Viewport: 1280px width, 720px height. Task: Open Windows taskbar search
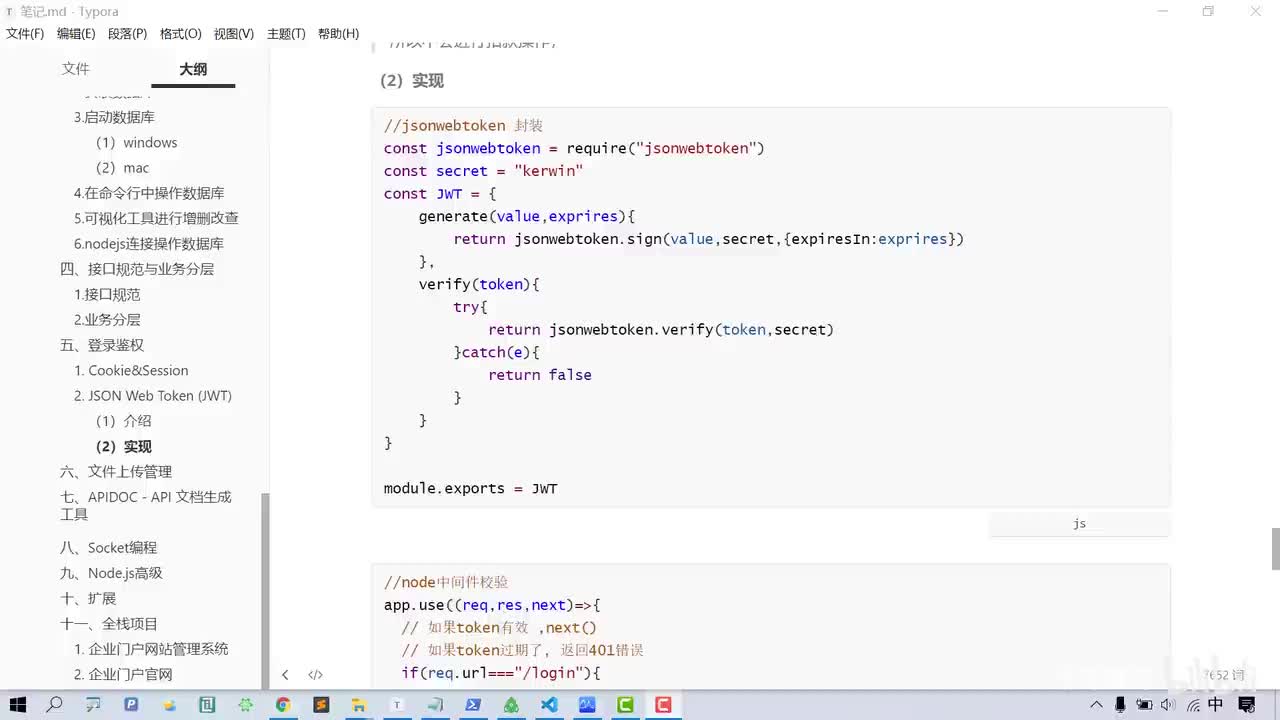click(55, 705)
